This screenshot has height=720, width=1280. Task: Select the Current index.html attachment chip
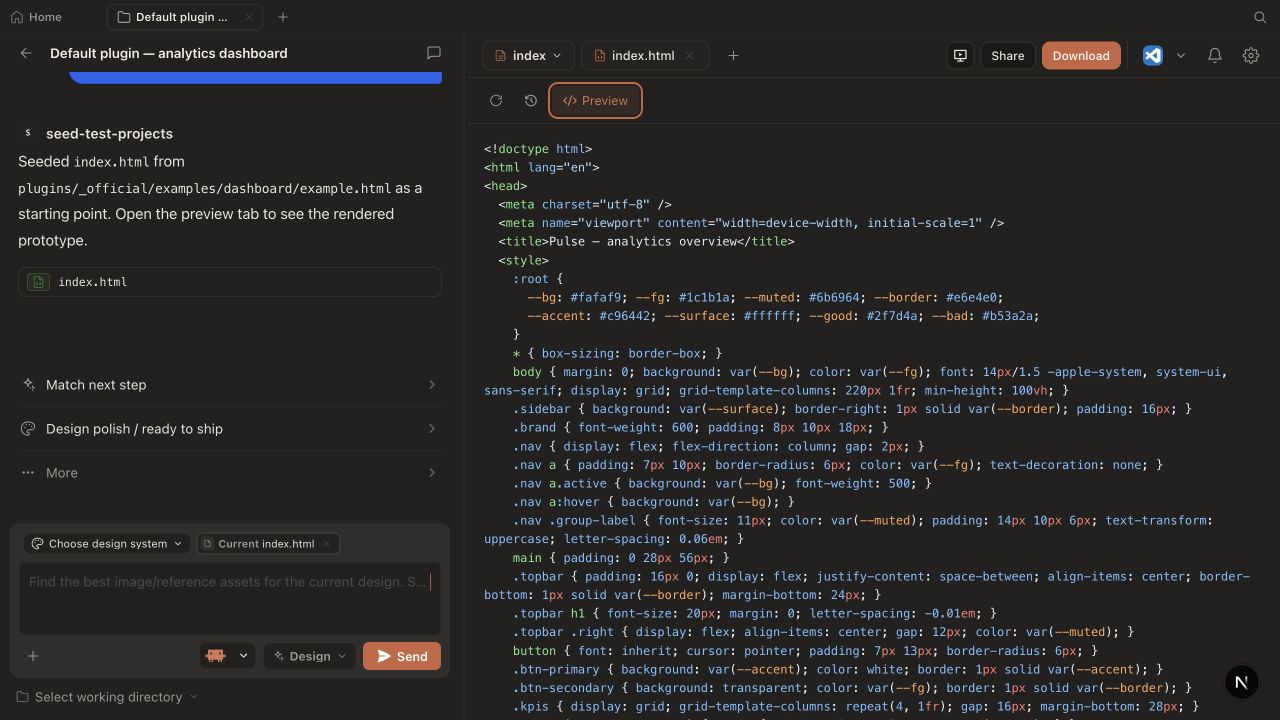point(266,544)
